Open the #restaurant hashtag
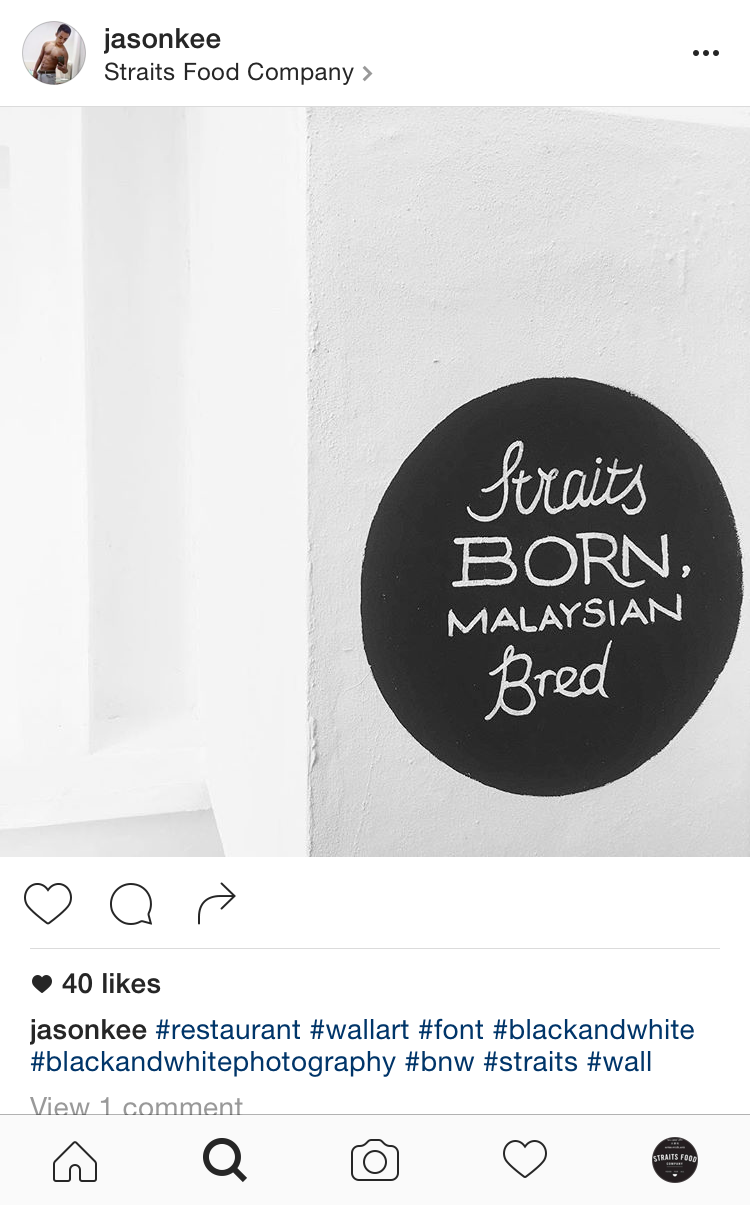The image size is (750, 1205). pyautogui.click(x=228, y=1030)
